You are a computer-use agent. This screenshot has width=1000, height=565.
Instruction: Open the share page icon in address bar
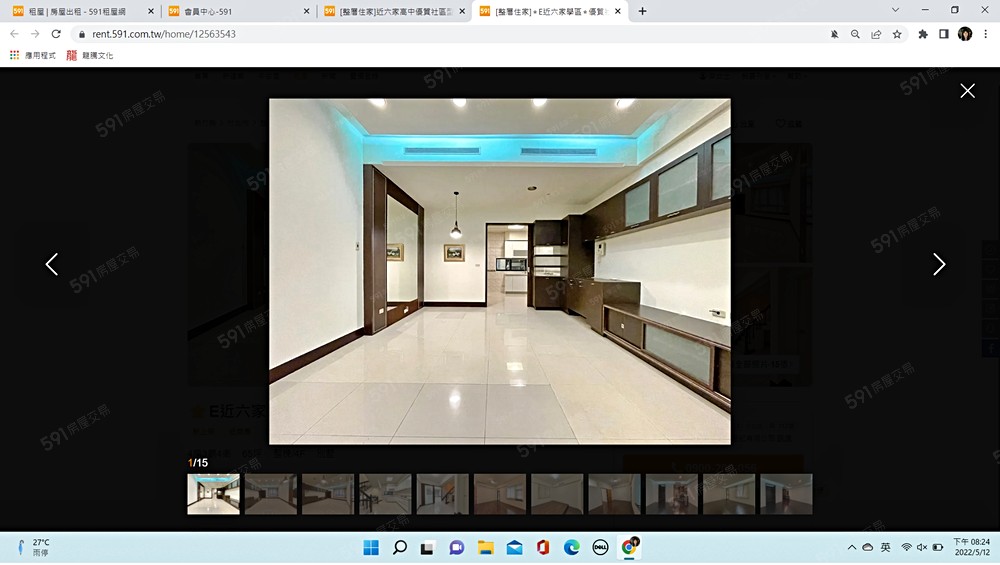coord(876,34)
